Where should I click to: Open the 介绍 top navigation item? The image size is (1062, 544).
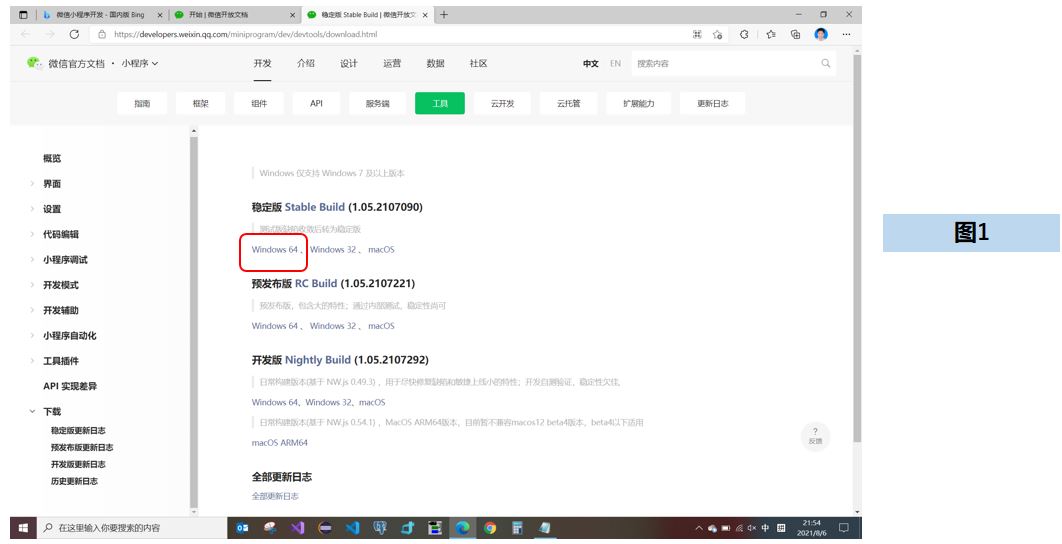pos(305,63)
